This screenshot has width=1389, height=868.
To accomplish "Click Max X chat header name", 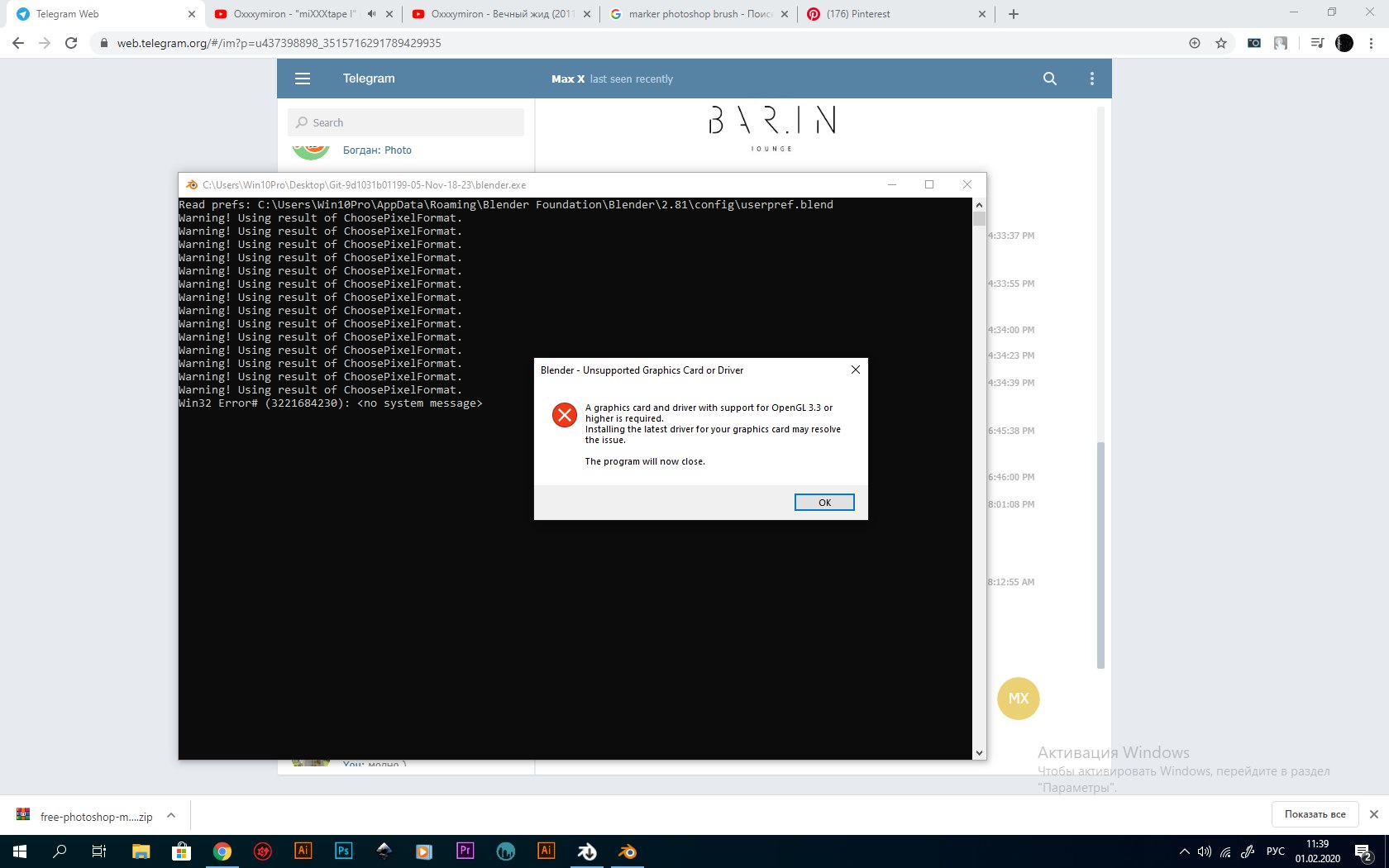I will point(568,79).
